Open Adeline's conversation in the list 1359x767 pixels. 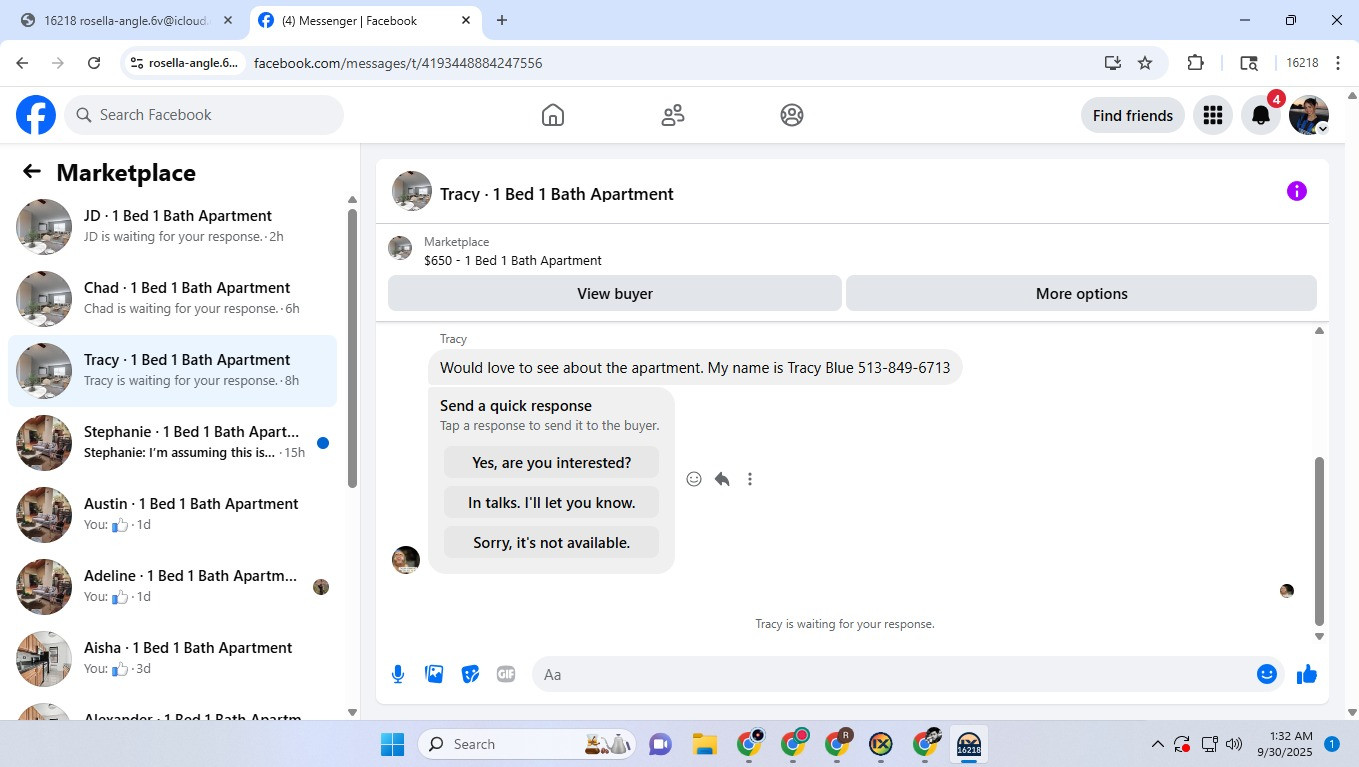pyautogui.click(x=172, y=587)
